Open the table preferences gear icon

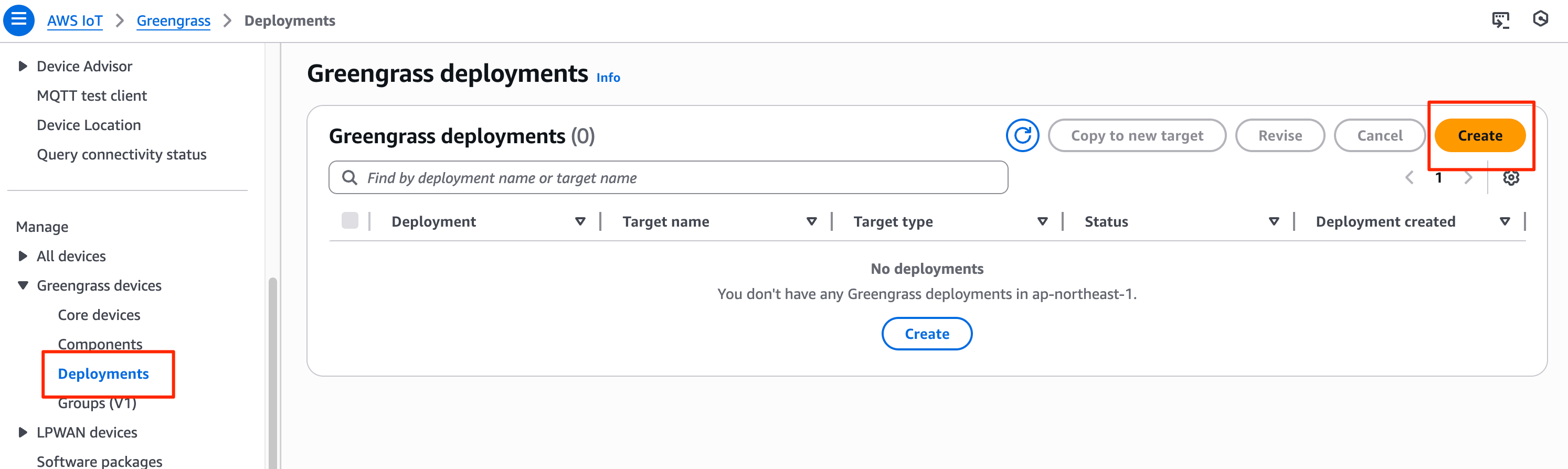1511,178
